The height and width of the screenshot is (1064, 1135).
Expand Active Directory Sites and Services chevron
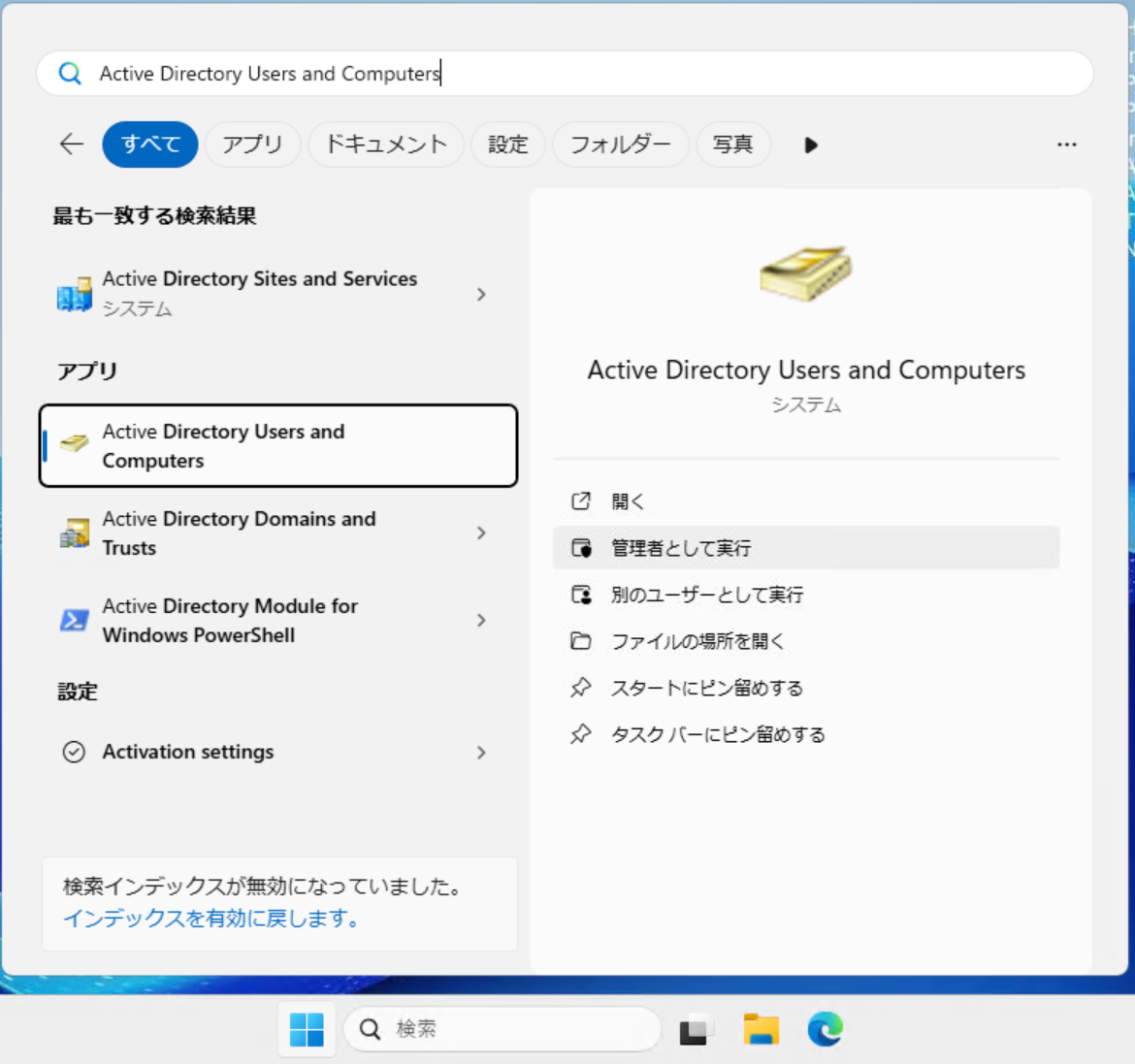pos(481,294)
